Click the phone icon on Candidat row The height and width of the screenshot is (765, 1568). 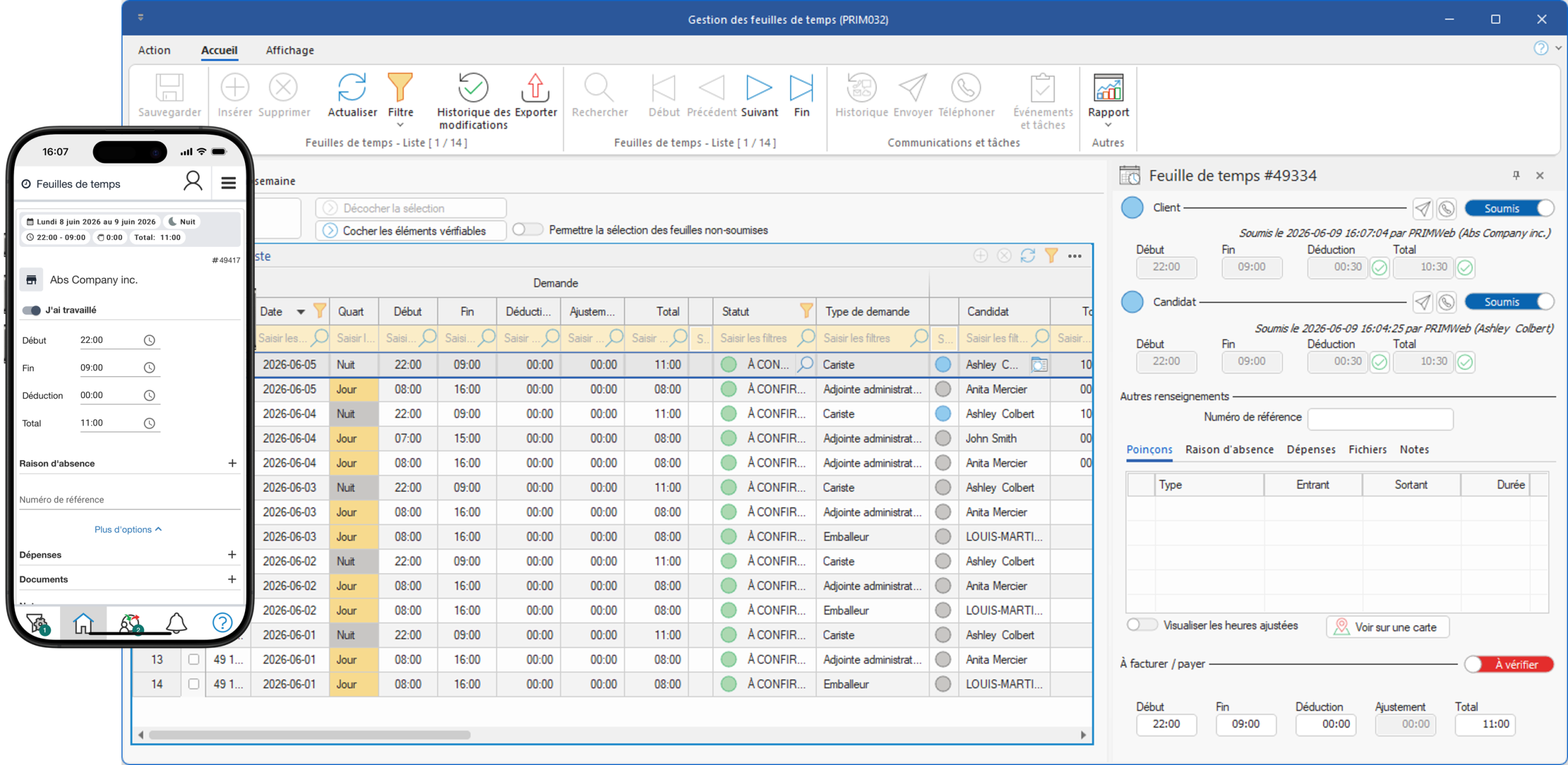click(x=1447, y=302)
